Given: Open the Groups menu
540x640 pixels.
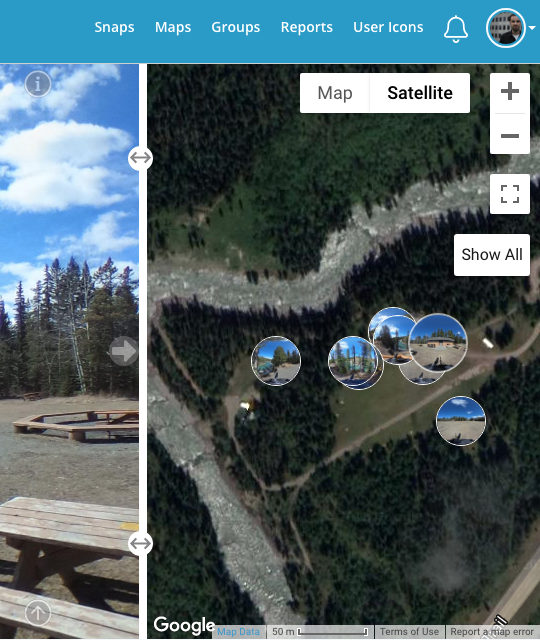Looking at the screenshot, I should [x=236, y=27].
